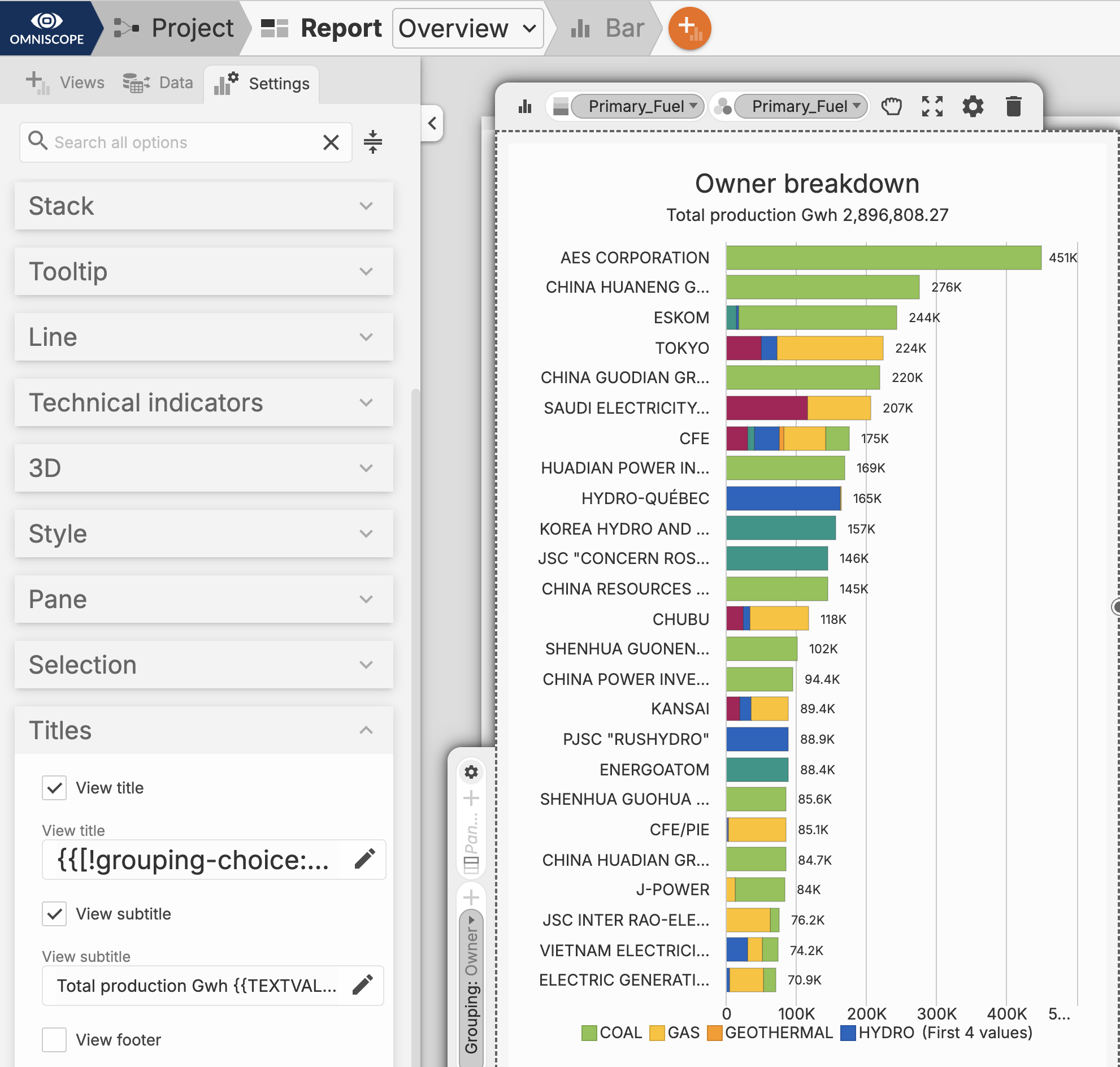Viewport: 1120px width, 1067px height.
Task: Toggle the View subtitle checkbox
Action: [x=54, y=913]
